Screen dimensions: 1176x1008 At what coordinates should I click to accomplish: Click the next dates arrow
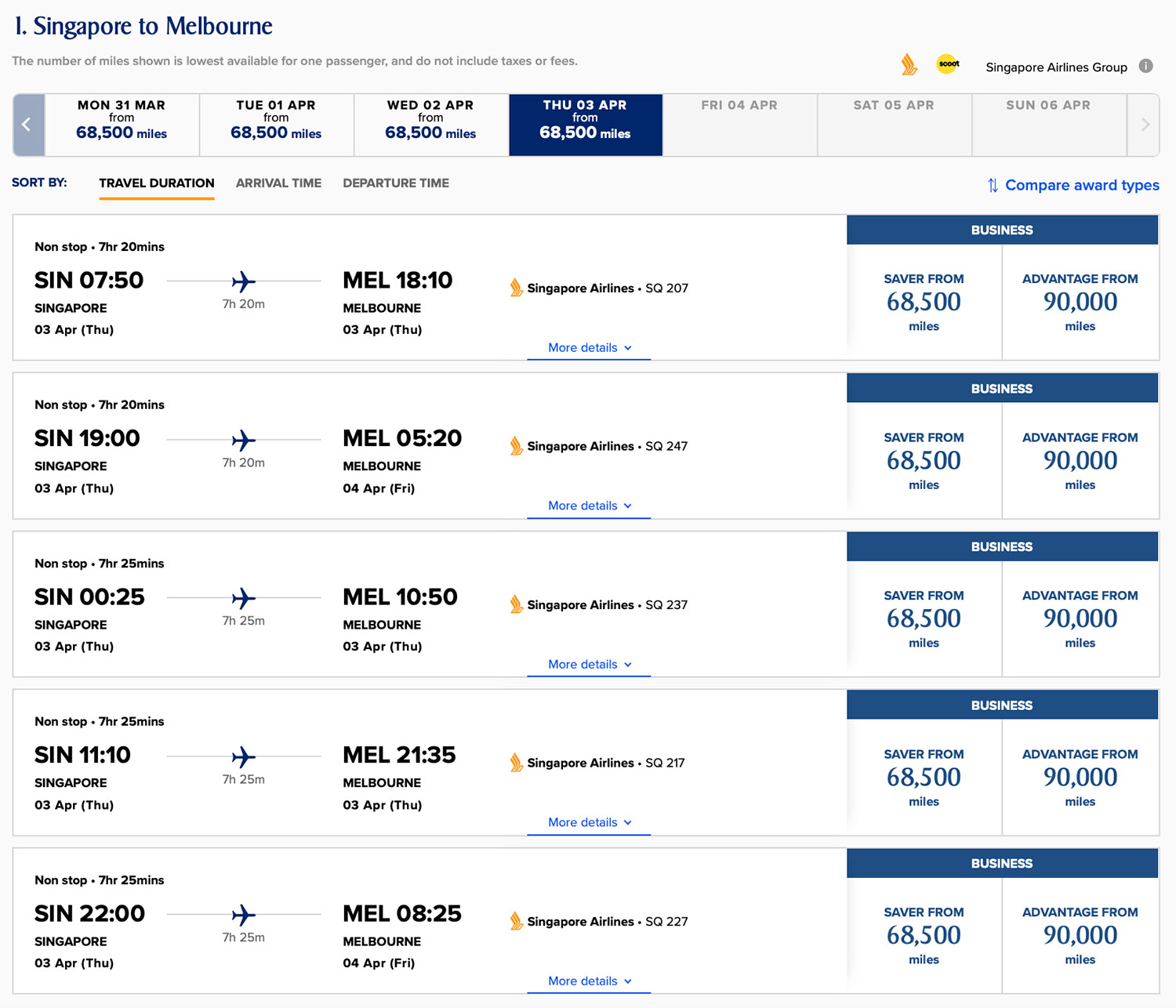(x=1145, y=125)
